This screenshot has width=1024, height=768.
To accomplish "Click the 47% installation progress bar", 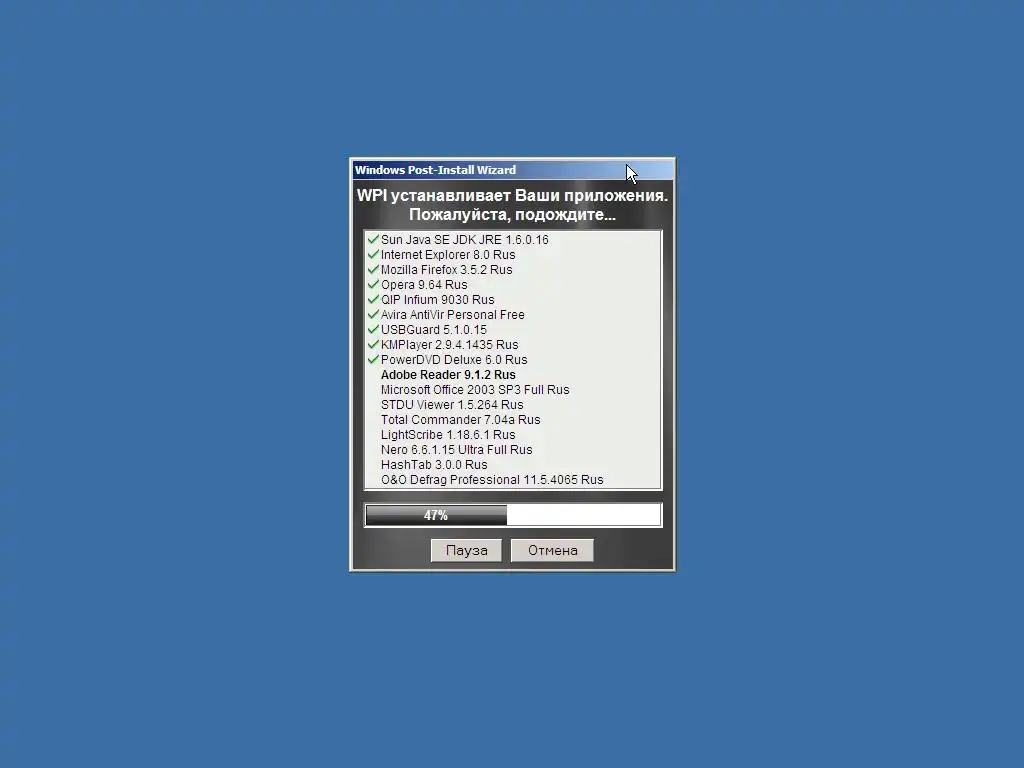I will [513, 515].
